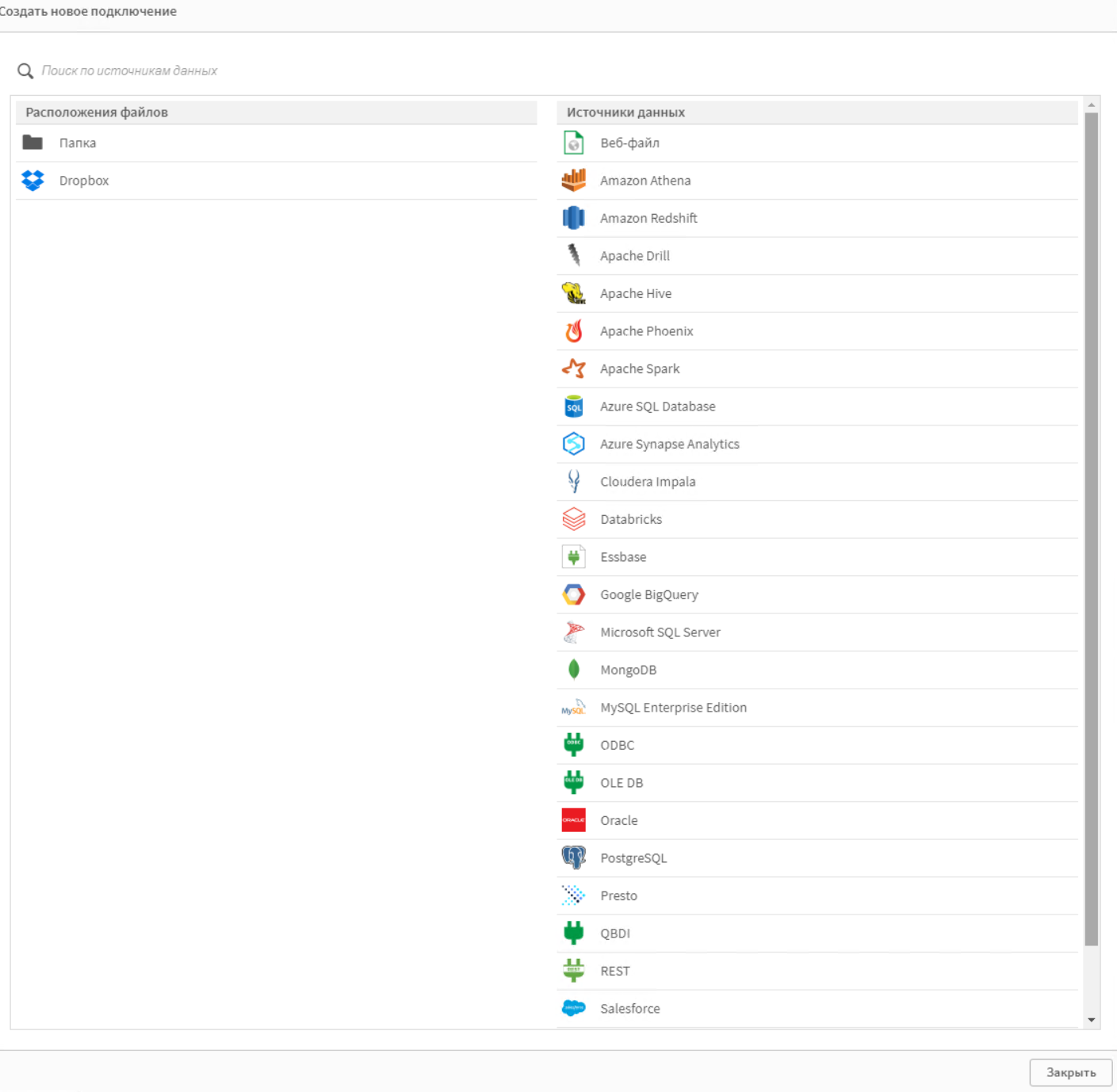Click the Presto dotted icon
Viewport: 1117px width, 1092px height.
point(573,895)
